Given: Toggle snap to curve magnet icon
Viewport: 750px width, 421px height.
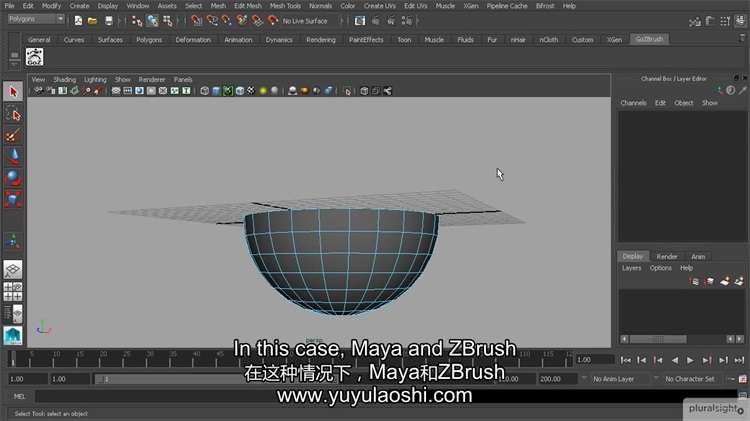Looking at the screenshot, I should [x=211, y=21].
